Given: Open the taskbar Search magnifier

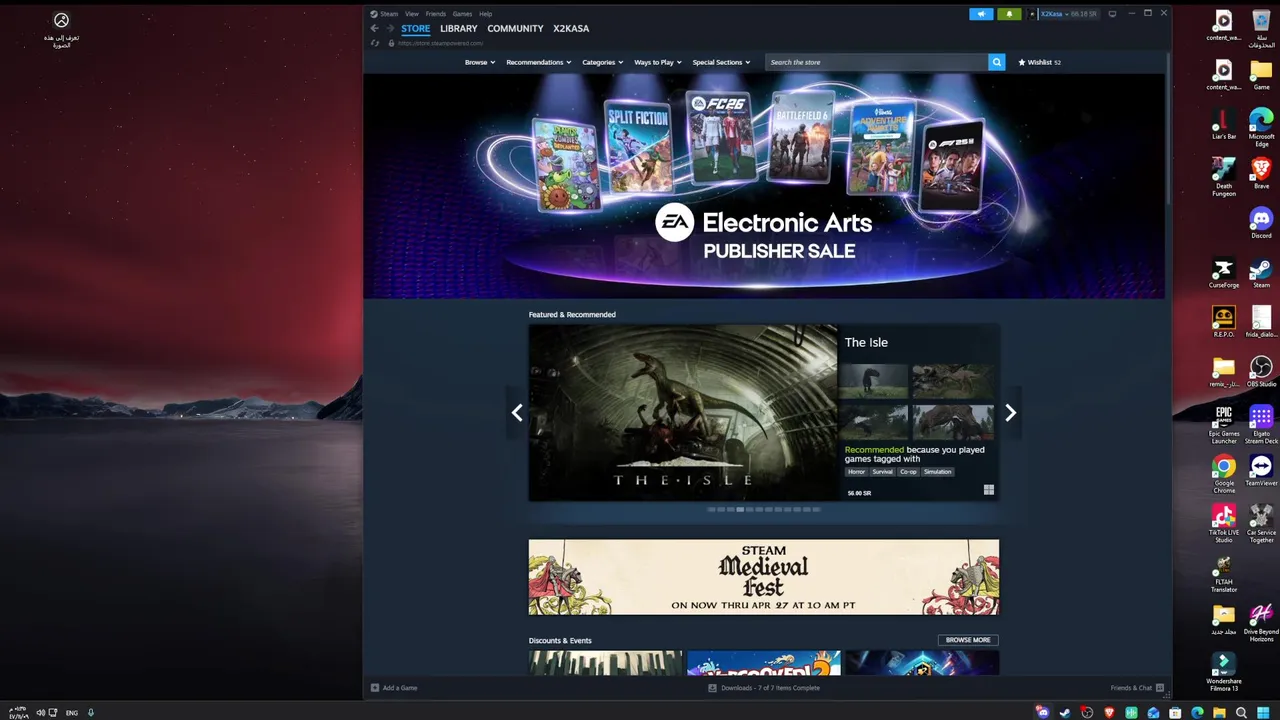Looking at the screenshot, I should click(x=1241, y=712).
